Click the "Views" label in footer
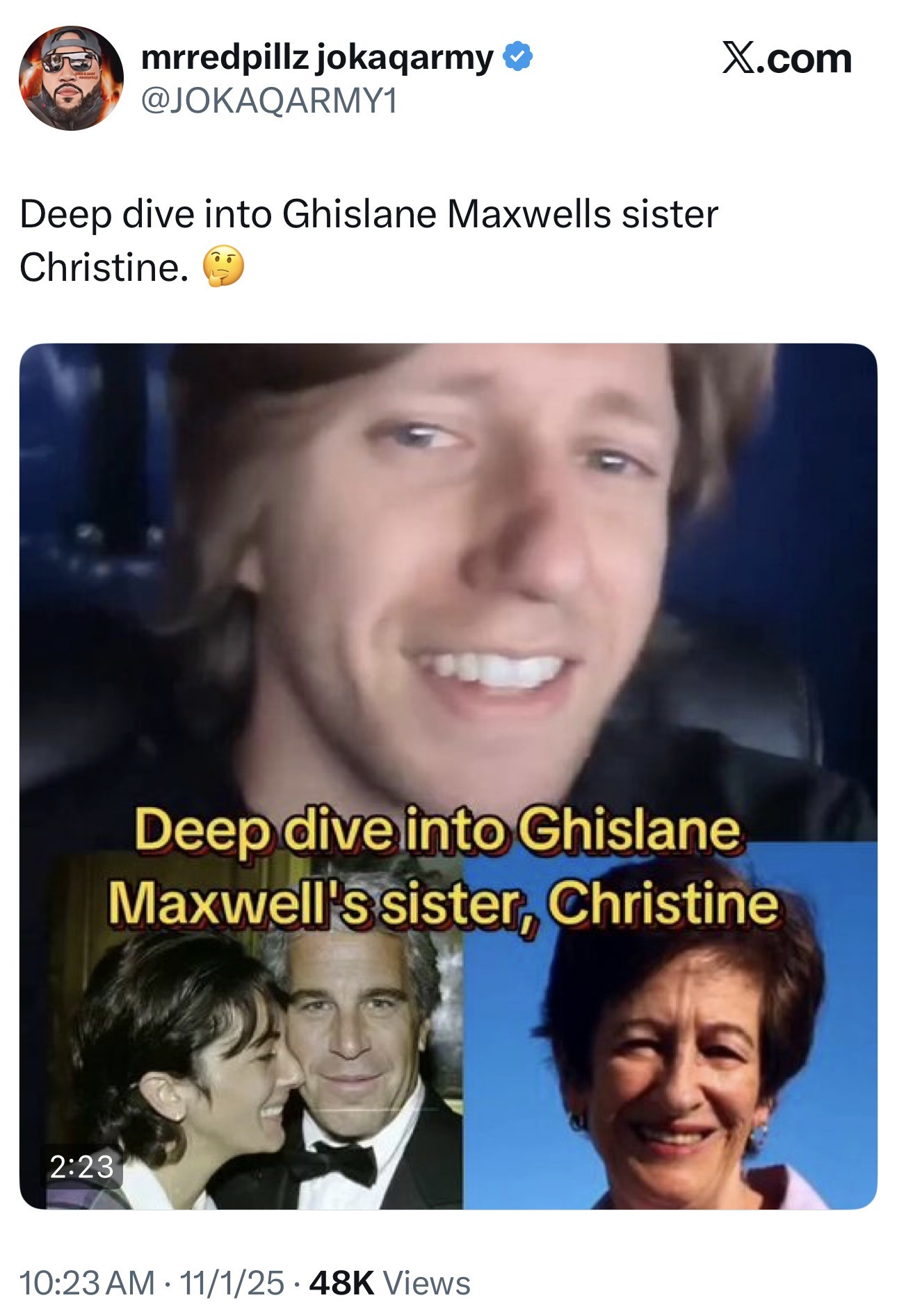897x1316 pixels. coord(427,1283)
